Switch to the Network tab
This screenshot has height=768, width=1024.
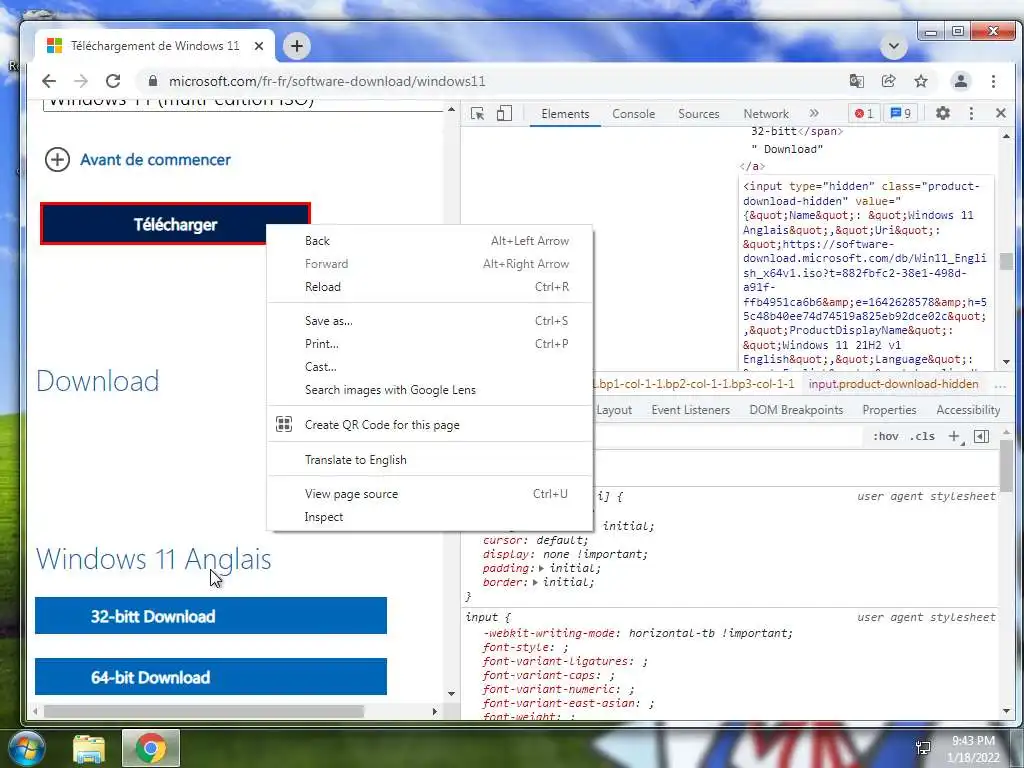[765, 114]
